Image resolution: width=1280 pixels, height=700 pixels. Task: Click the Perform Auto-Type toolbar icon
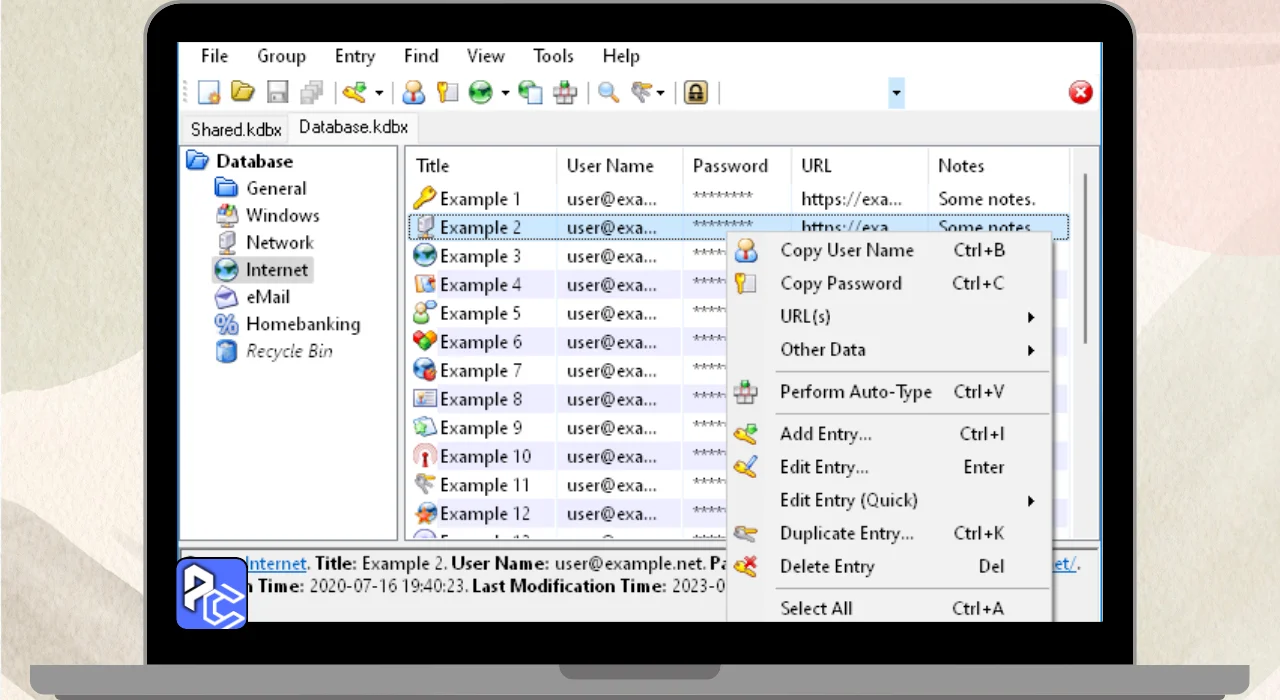point(566,93)
